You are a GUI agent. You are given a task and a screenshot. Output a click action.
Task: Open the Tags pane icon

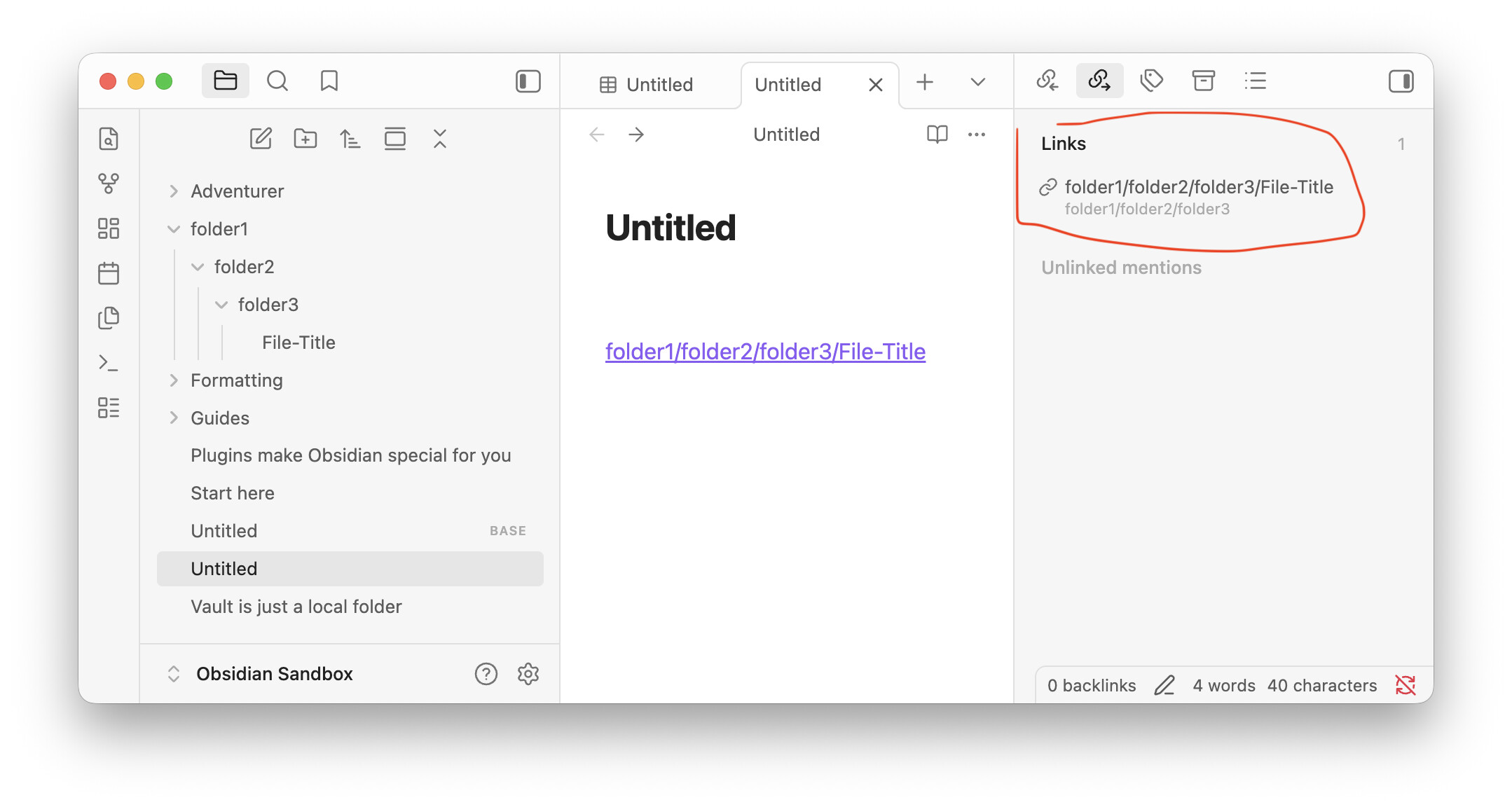(1151, 81)
